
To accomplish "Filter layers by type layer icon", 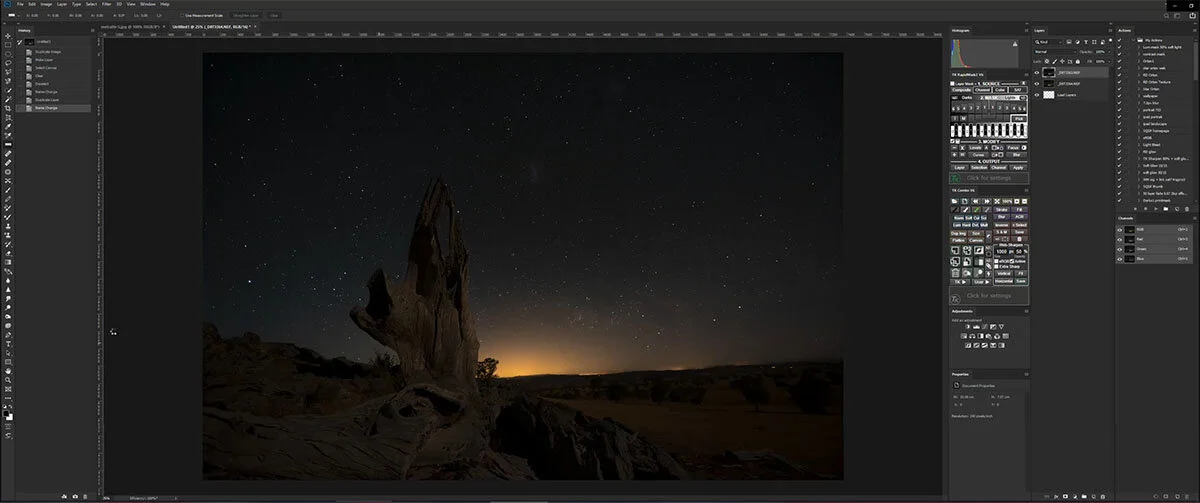I will (x=1086, y=42).
